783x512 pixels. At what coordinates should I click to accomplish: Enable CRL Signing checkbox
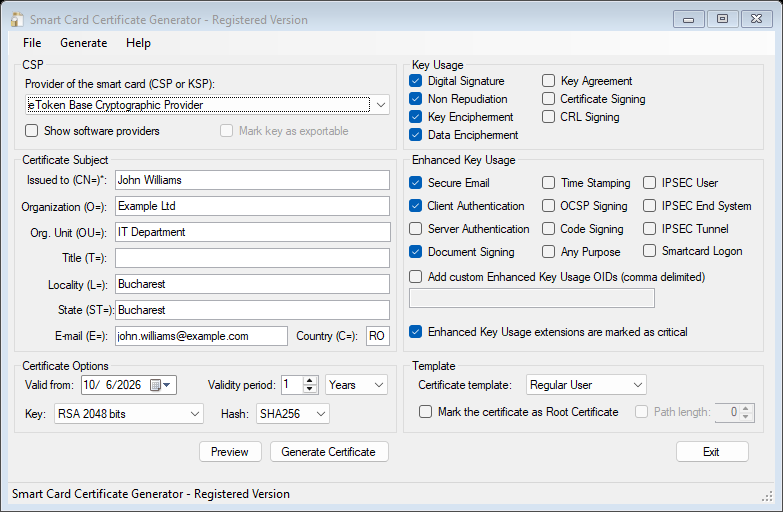548,117
